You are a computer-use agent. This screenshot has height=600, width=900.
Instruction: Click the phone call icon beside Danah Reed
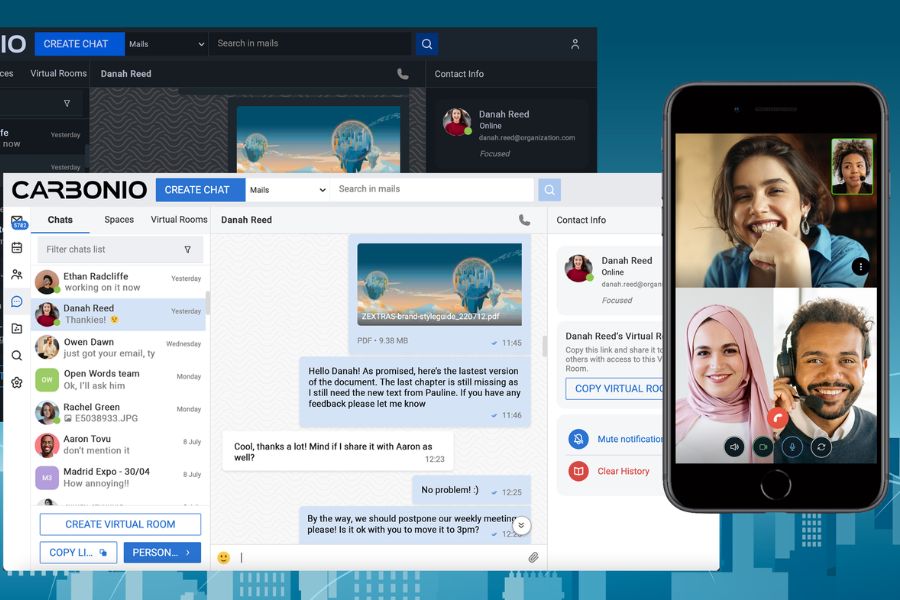point(524,220)
